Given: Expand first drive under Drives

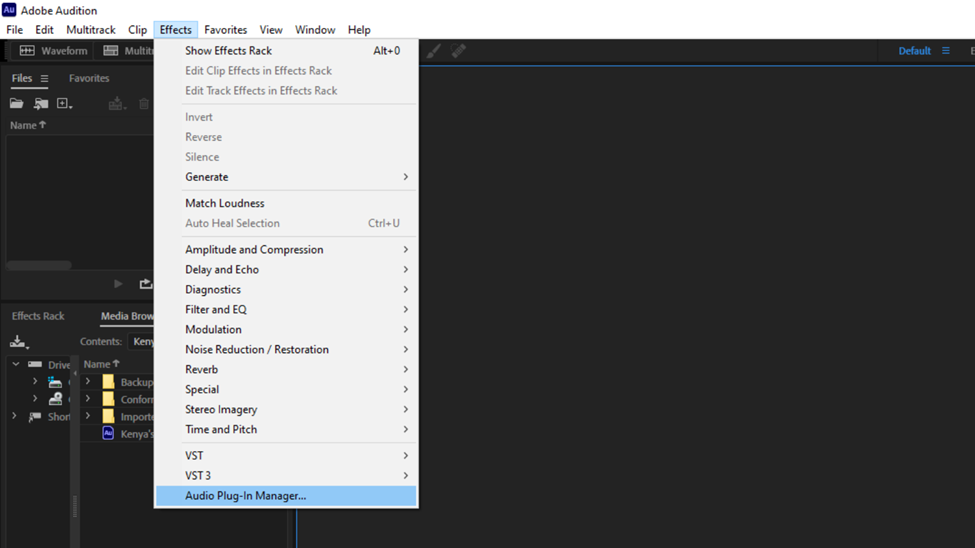Looking at the screenshot, I should click(x=35, y=381).
